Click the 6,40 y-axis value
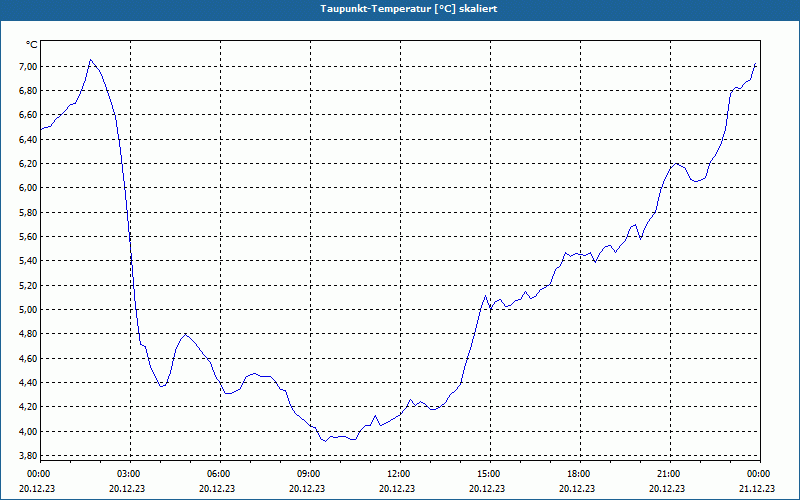Viewport: 800px width, 500px height. point(27,140)
